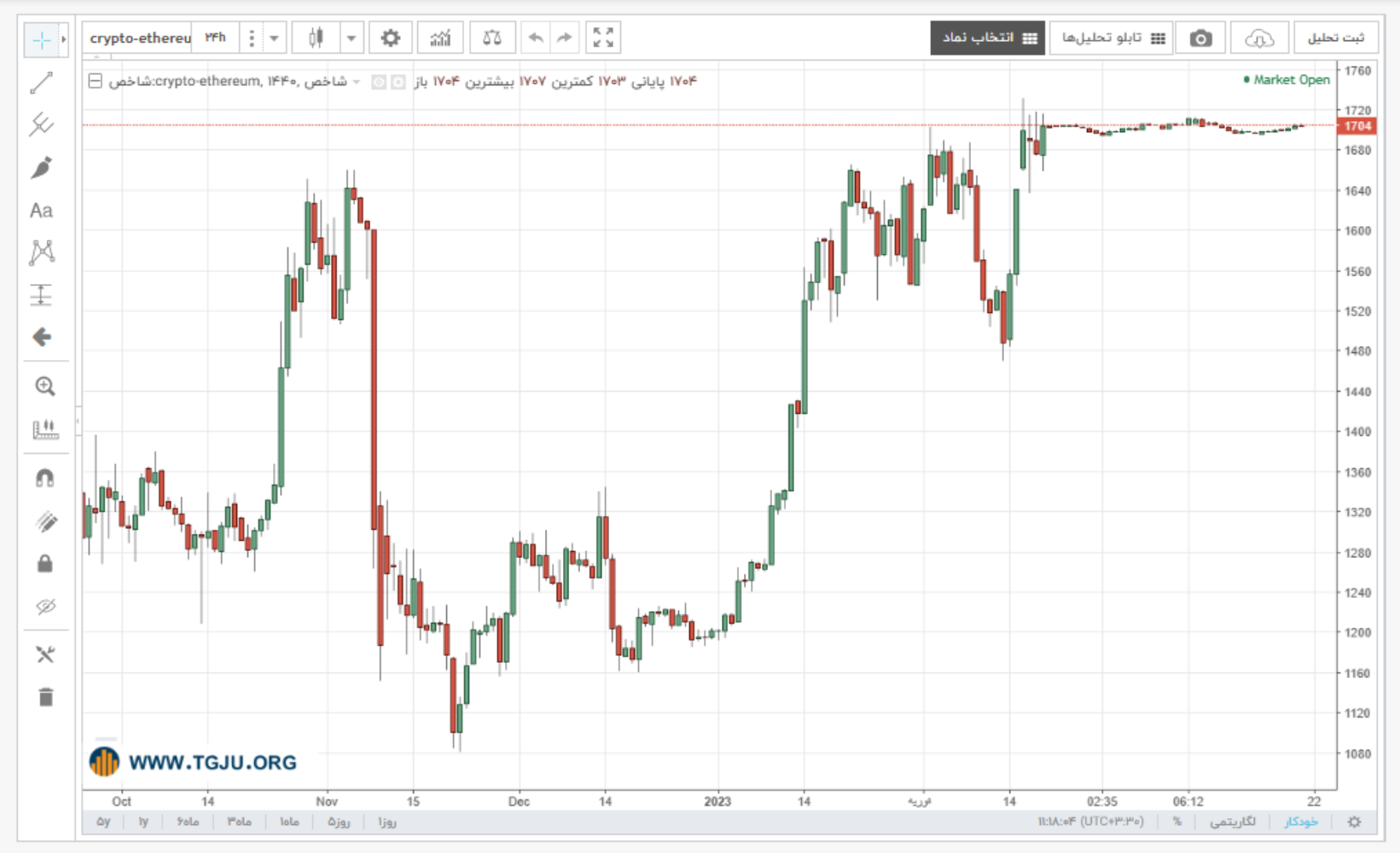Undo the last chart action
The image size is (1400, 853).
coord(536,38)
